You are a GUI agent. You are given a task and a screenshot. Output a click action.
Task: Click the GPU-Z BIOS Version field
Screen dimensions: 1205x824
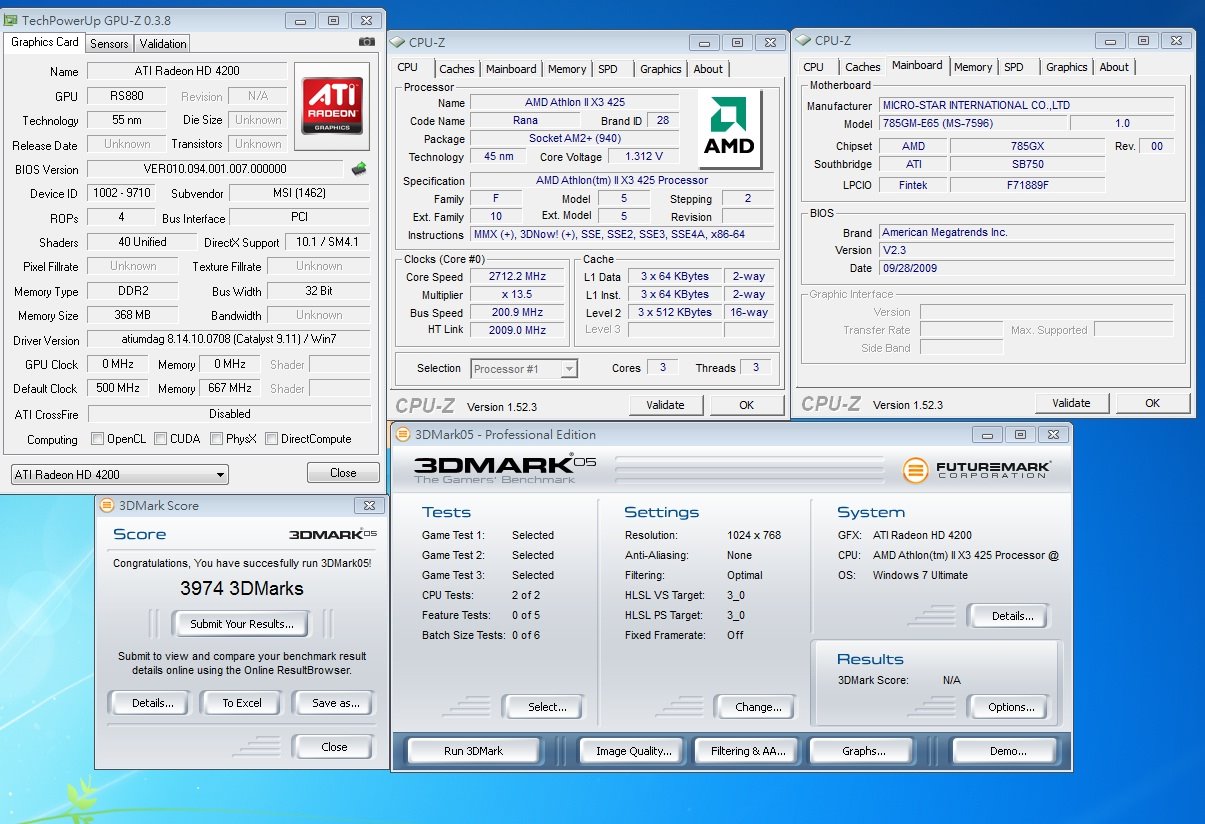point(216,169)
